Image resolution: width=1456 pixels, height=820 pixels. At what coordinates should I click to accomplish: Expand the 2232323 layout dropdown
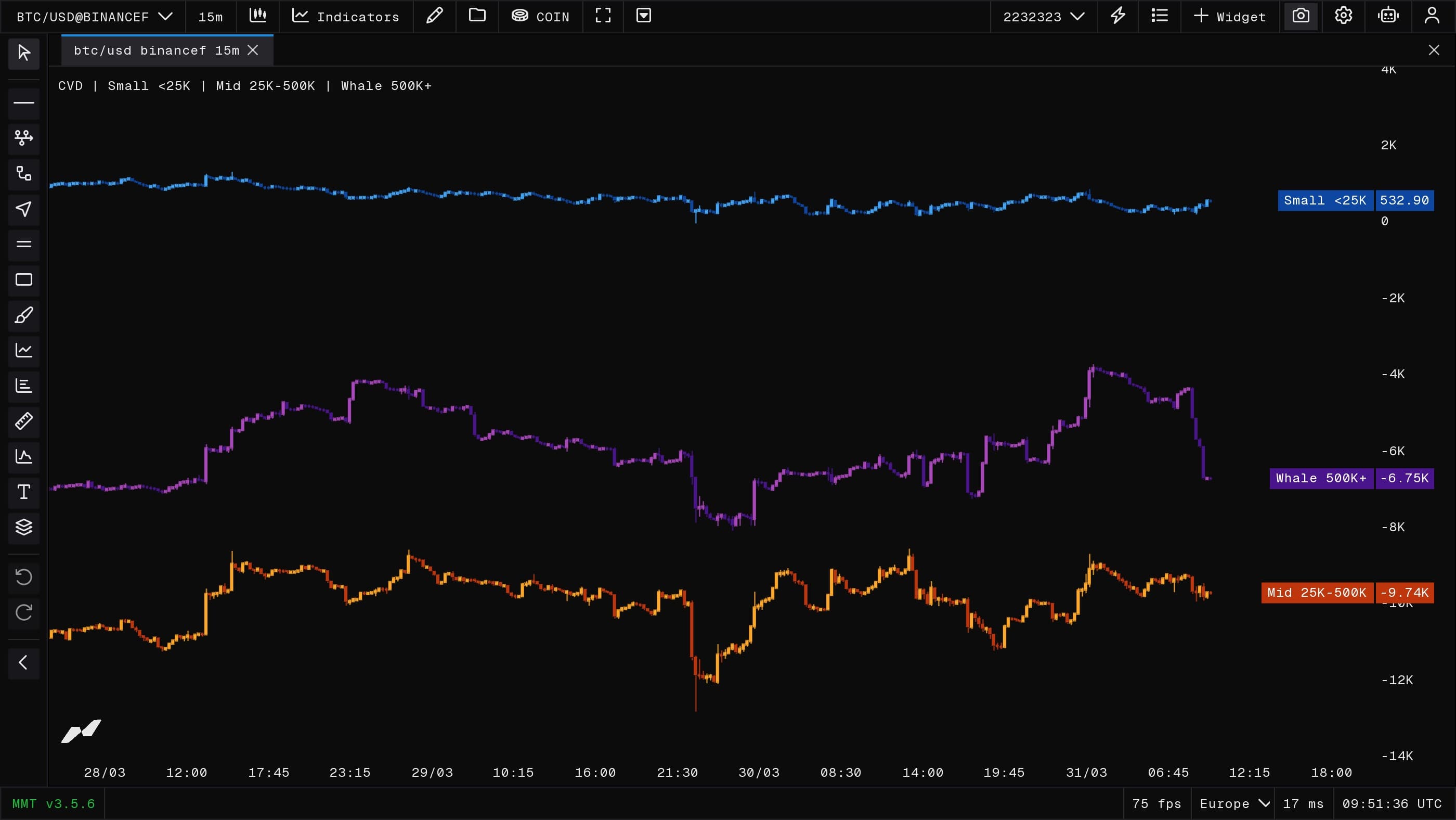[x=1044, y=17]
